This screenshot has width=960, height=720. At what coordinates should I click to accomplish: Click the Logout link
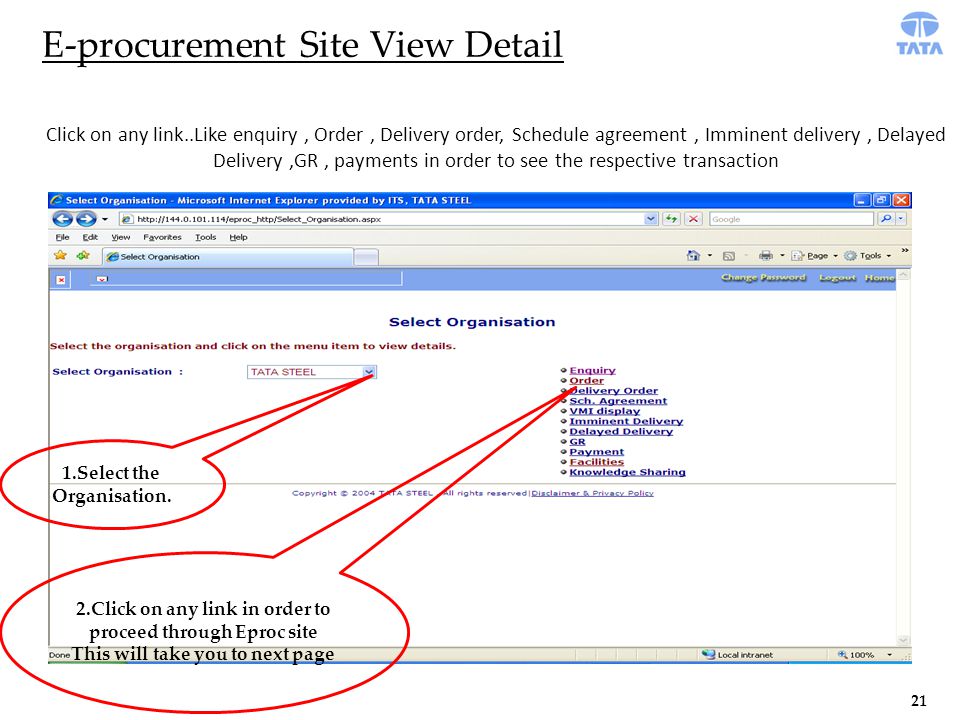click(x=837, y=278)
